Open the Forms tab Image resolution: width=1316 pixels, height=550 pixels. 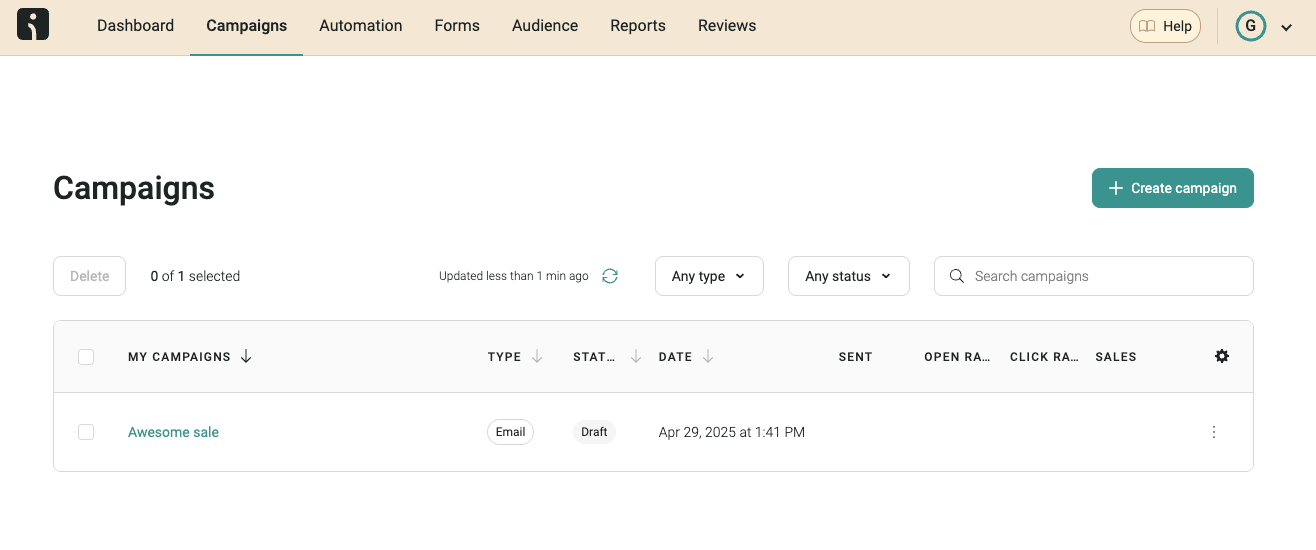(x=457, y=26)
